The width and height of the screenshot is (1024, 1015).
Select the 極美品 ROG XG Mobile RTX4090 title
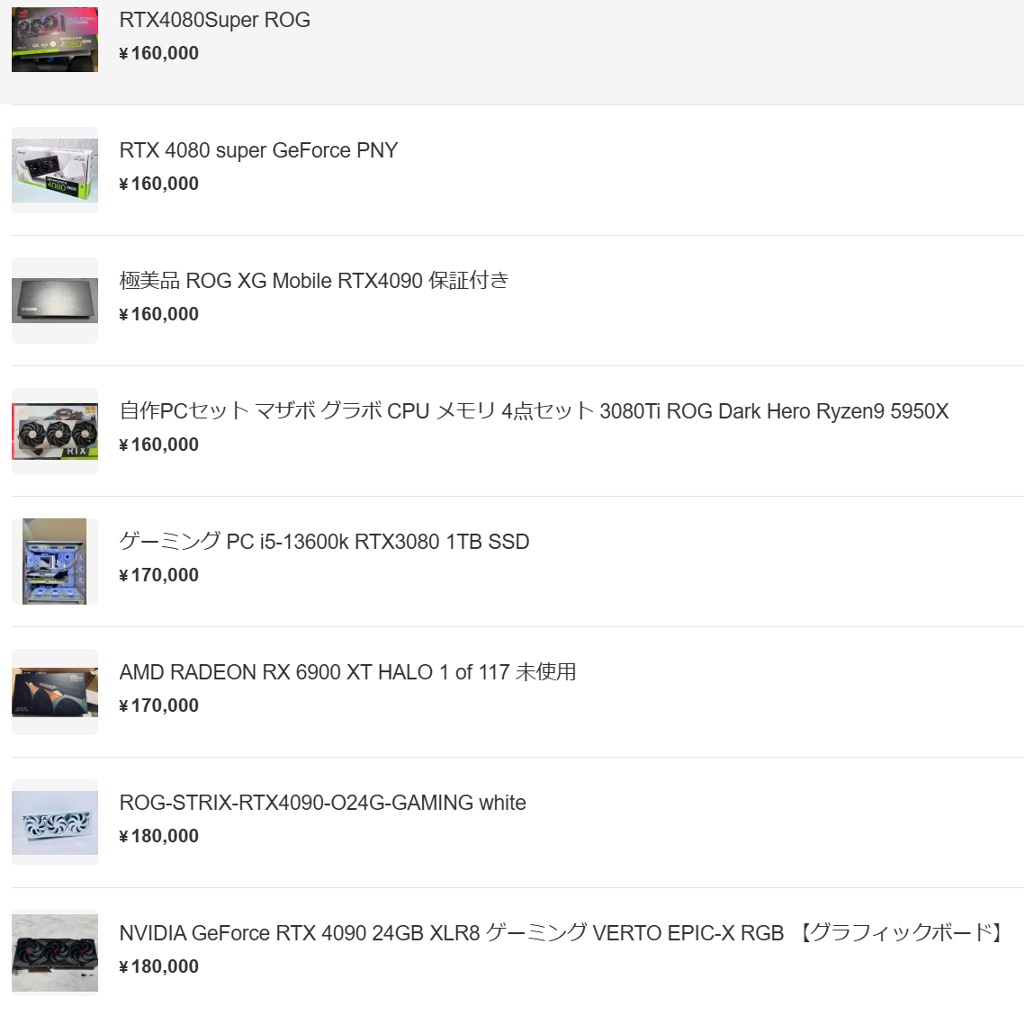[x=314, y=281]
